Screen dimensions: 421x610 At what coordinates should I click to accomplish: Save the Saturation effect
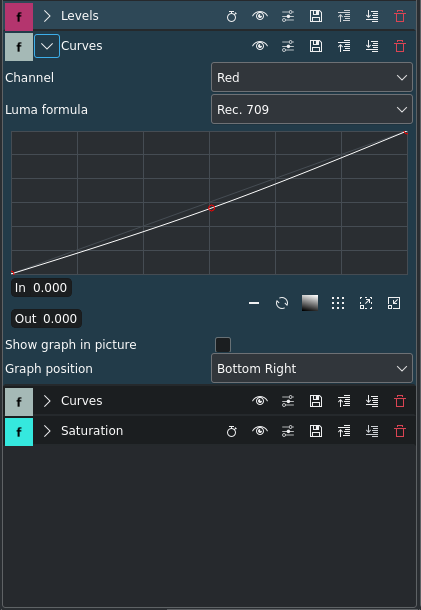pos(316,431)
